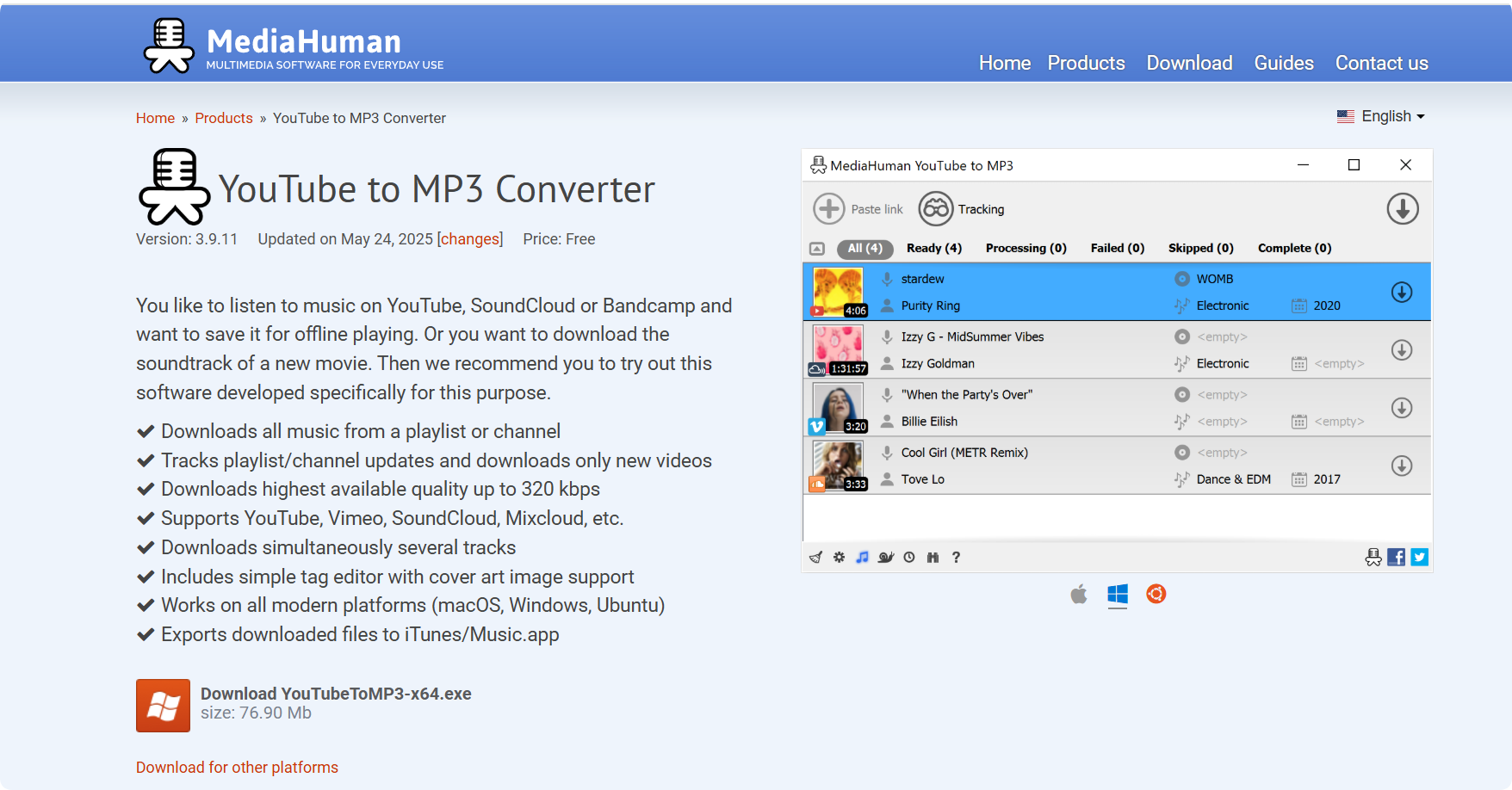Open Products in the top navigation

point(1087,63)
